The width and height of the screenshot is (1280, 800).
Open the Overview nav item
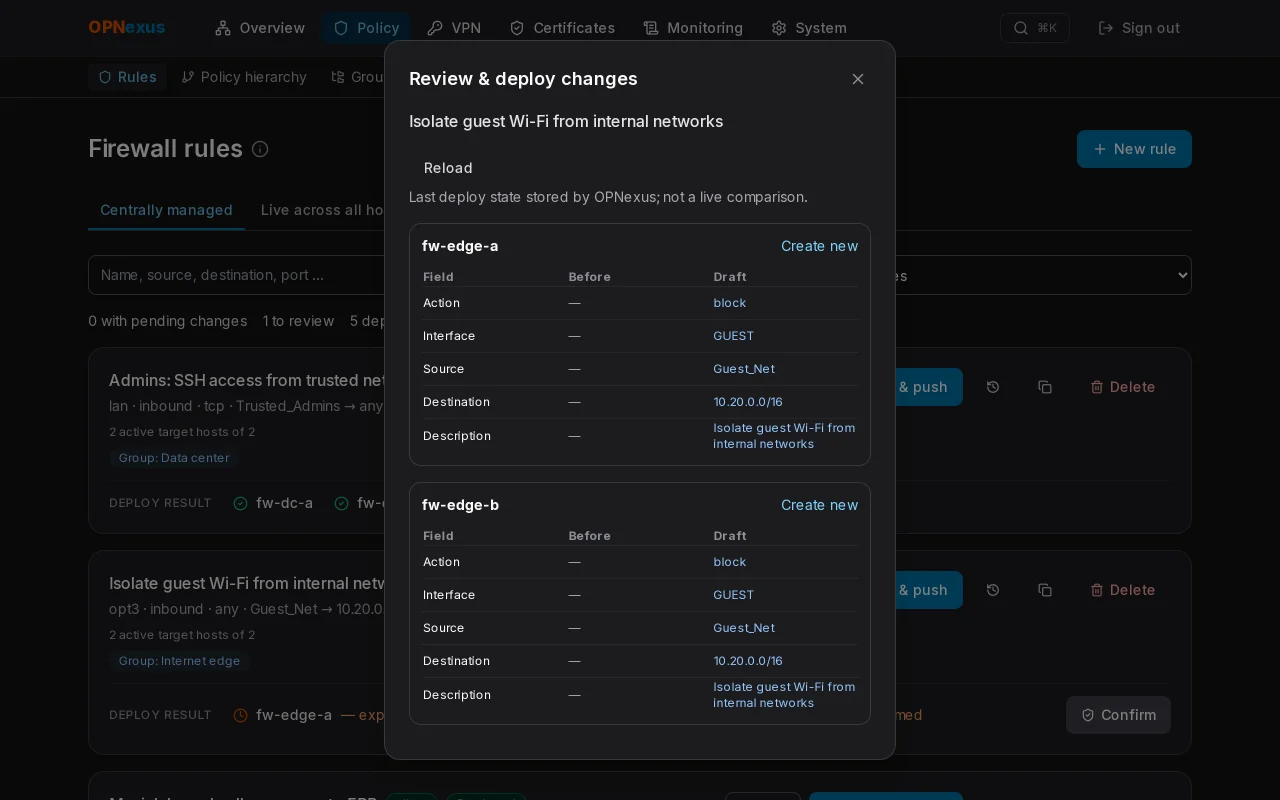pyautogui.click(x=260, y=28)
